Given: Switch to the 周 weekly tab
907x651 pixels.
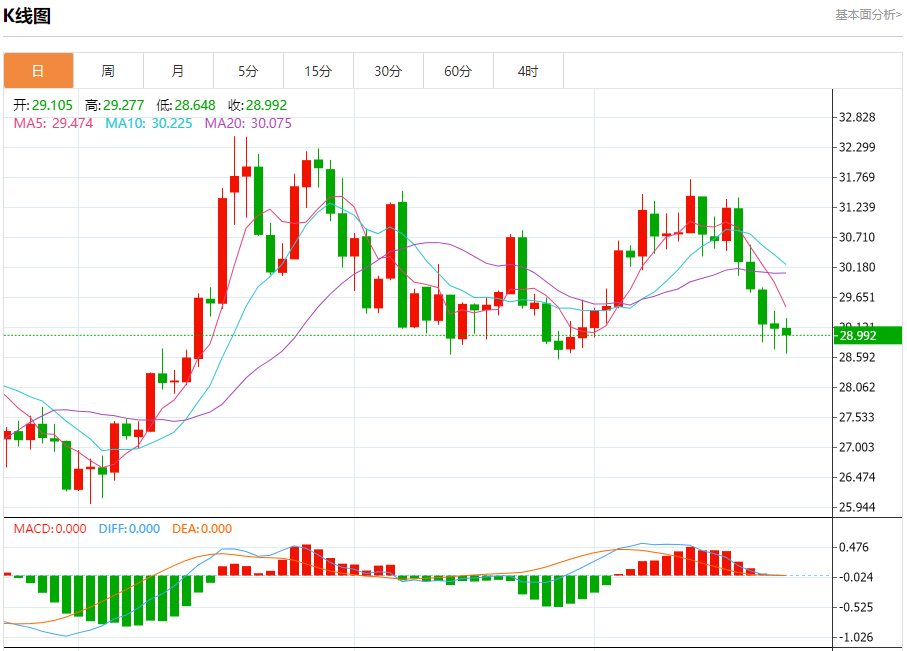Looking at the screenshot, I should pyautogui.click(x=108, y=71).
